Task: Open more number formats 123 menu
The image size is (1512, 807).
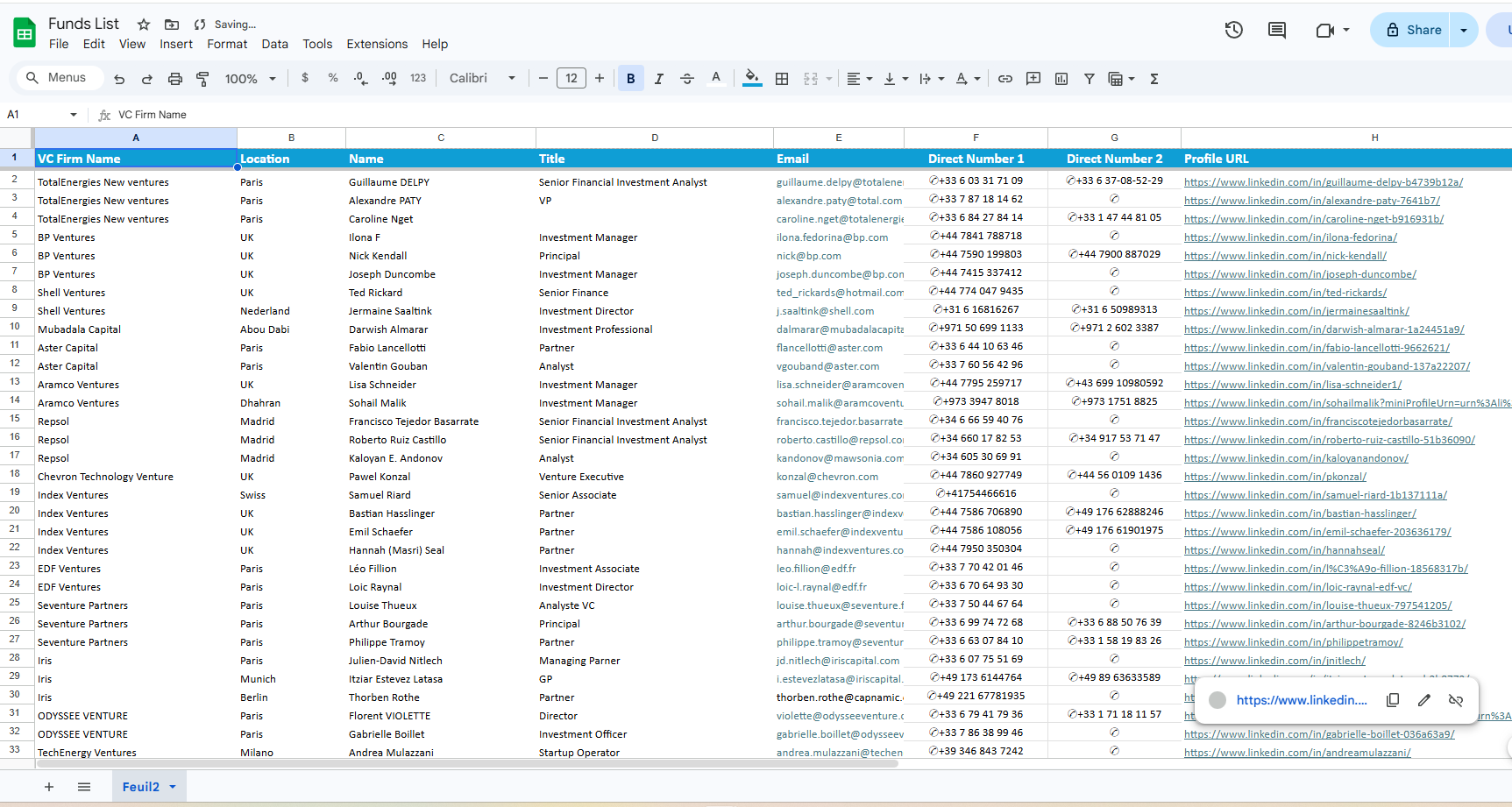Action: click(x=418, y=78)
